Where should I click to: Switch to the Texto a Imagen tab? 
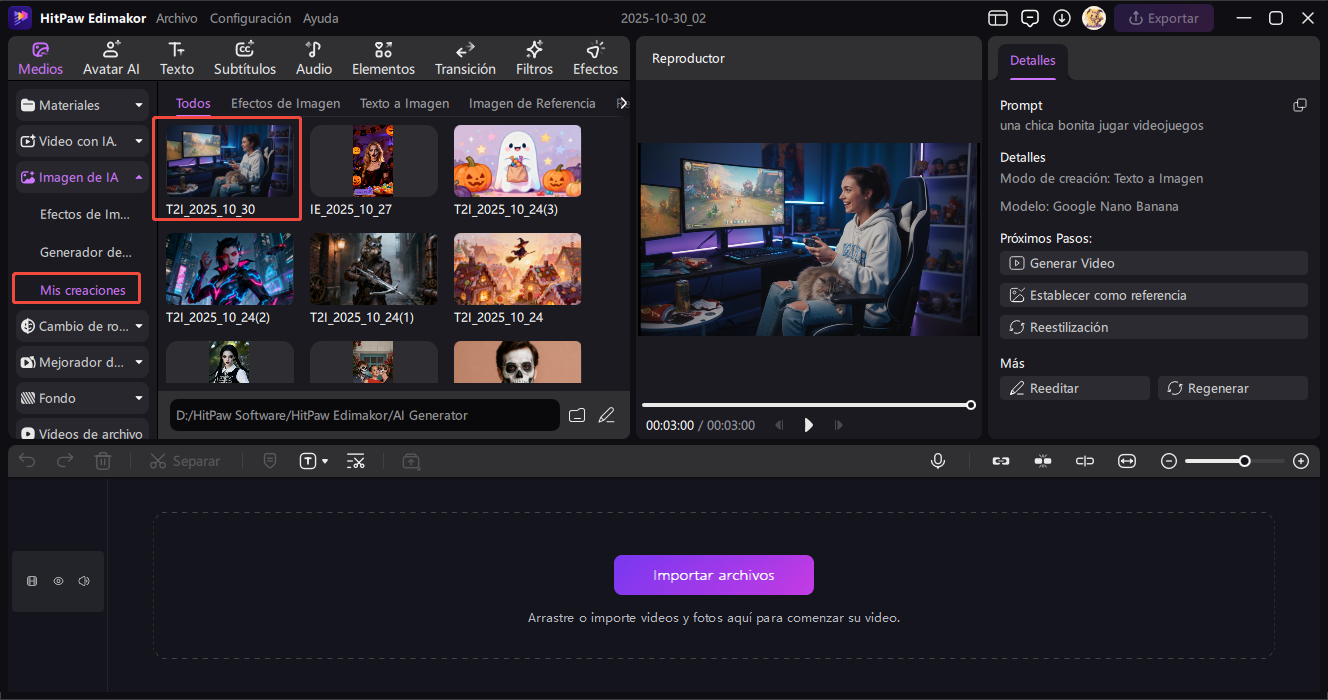pyautogui.click(x=404, y=103)
